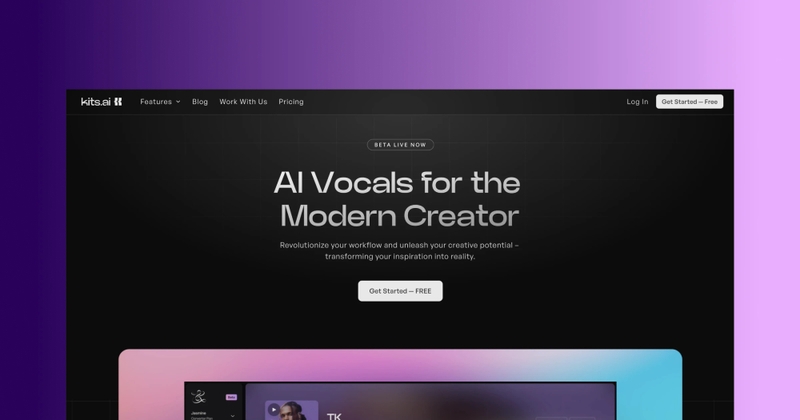
Task: Expand the Features dropdown menu
Action: tap(160, 102)
